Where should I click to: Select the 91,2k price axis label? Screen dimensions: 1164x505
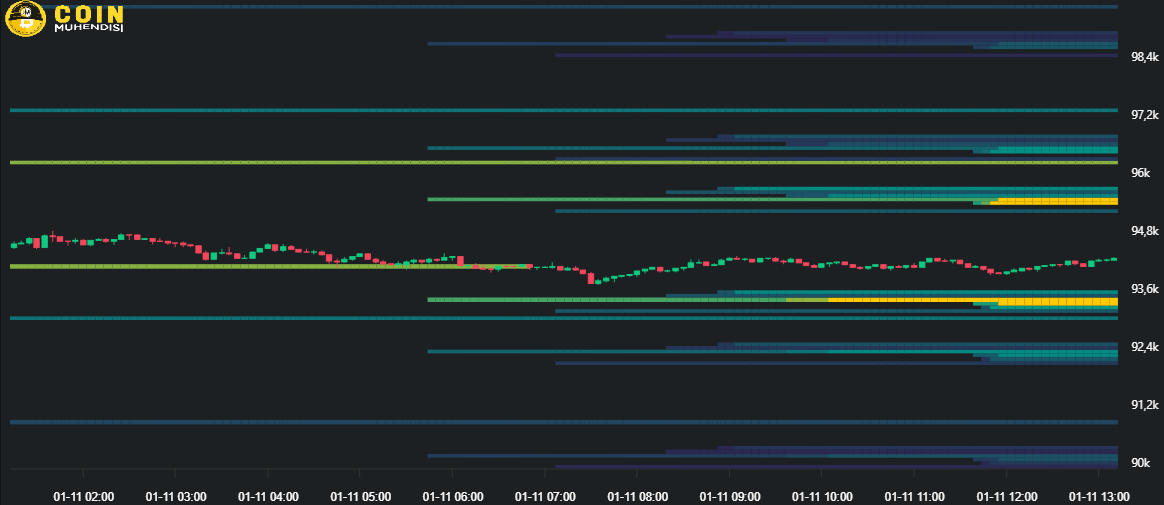pos(1144,406)
